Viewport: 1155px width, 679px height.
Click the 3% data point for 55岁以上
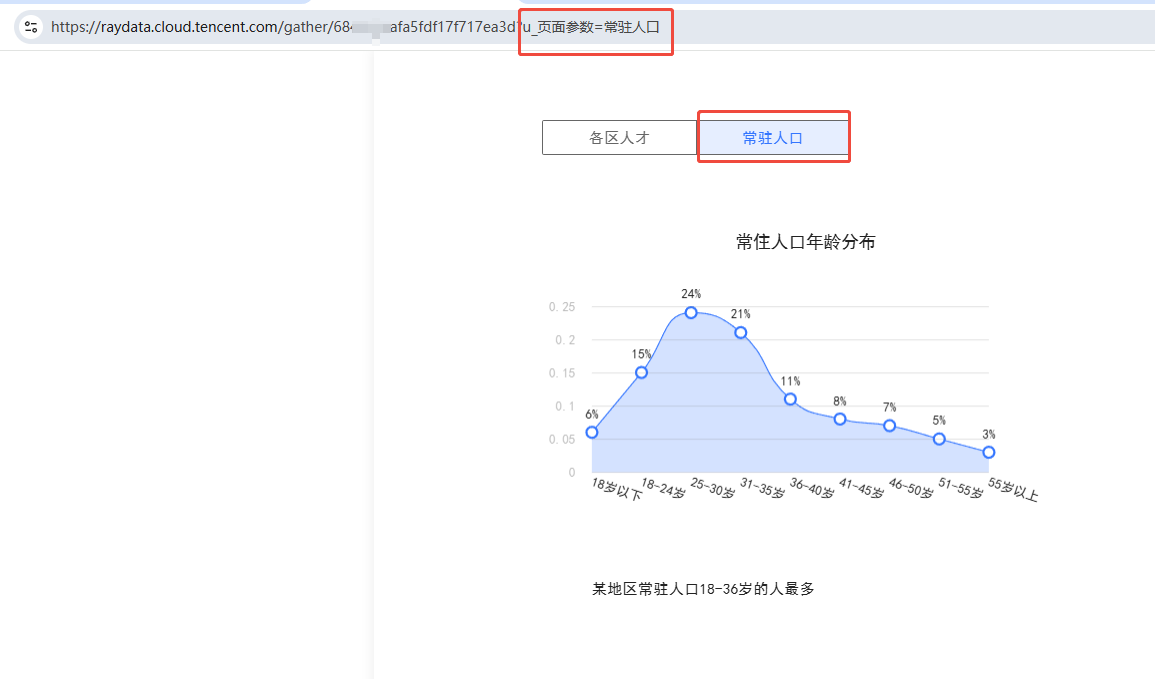point(989,452)
